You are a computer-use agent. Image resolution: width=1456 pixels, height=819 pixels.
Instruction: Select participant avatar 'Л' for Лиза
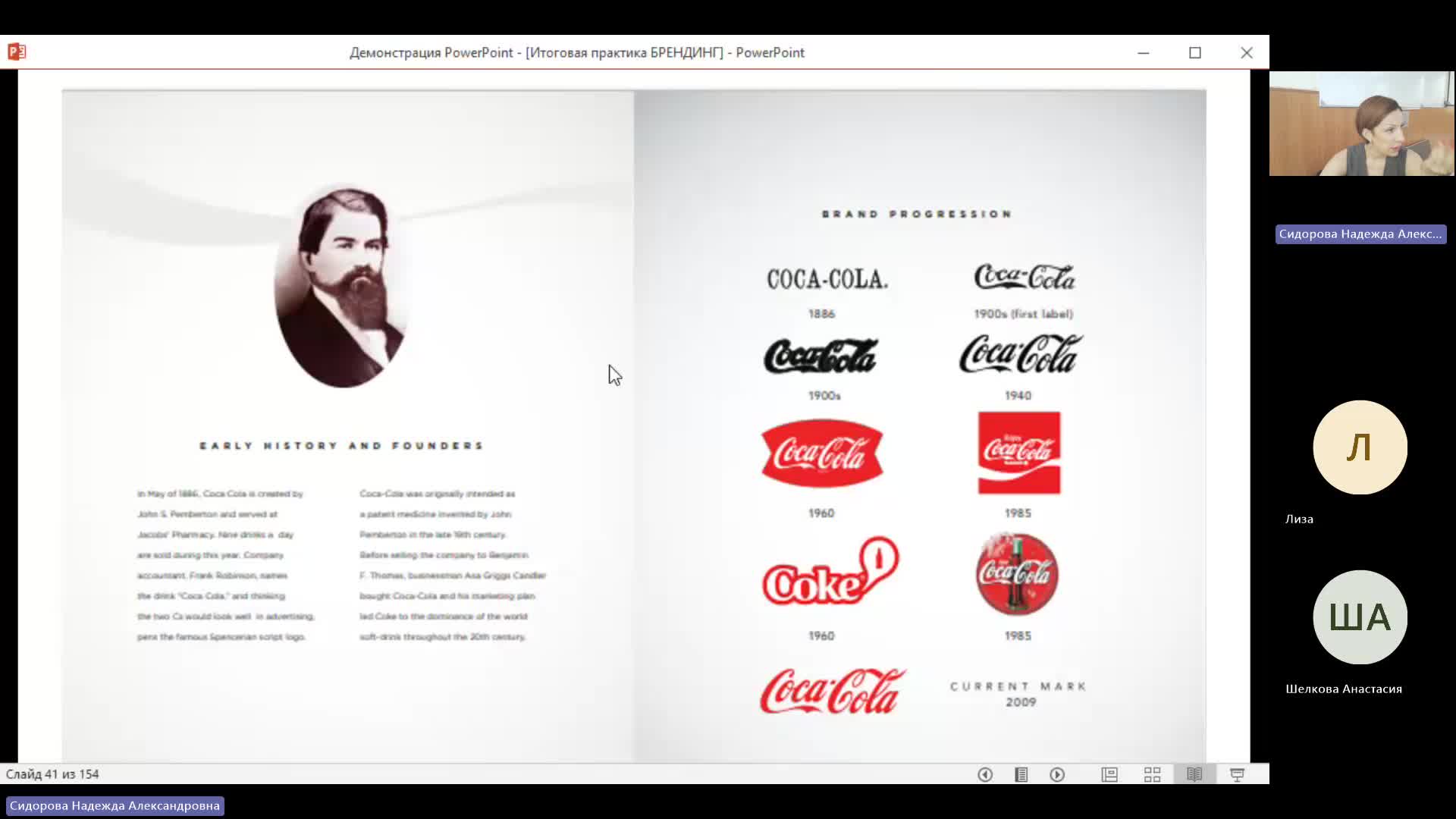(1360, 447)
